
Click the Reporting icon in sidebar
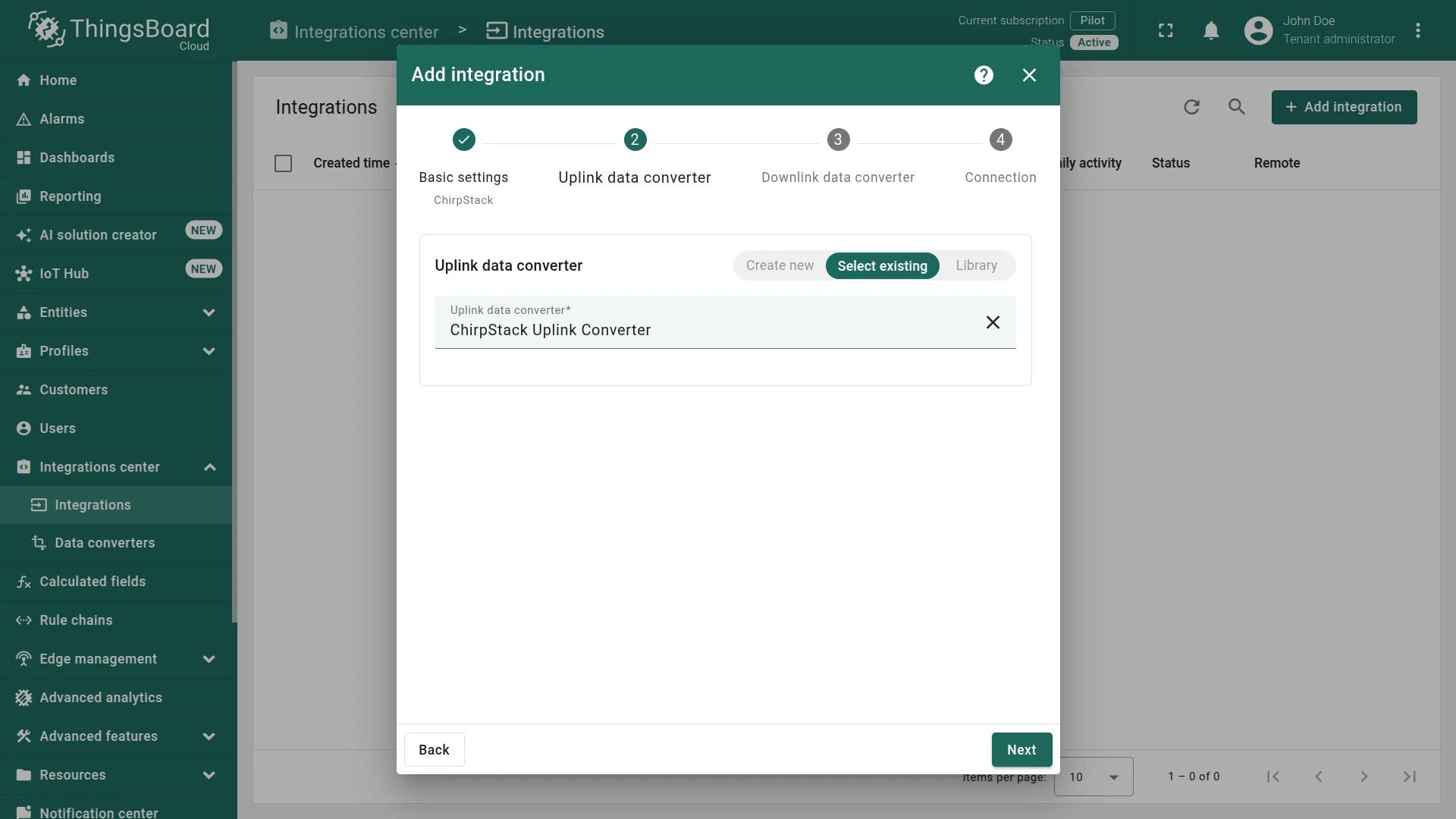point(24,196)
